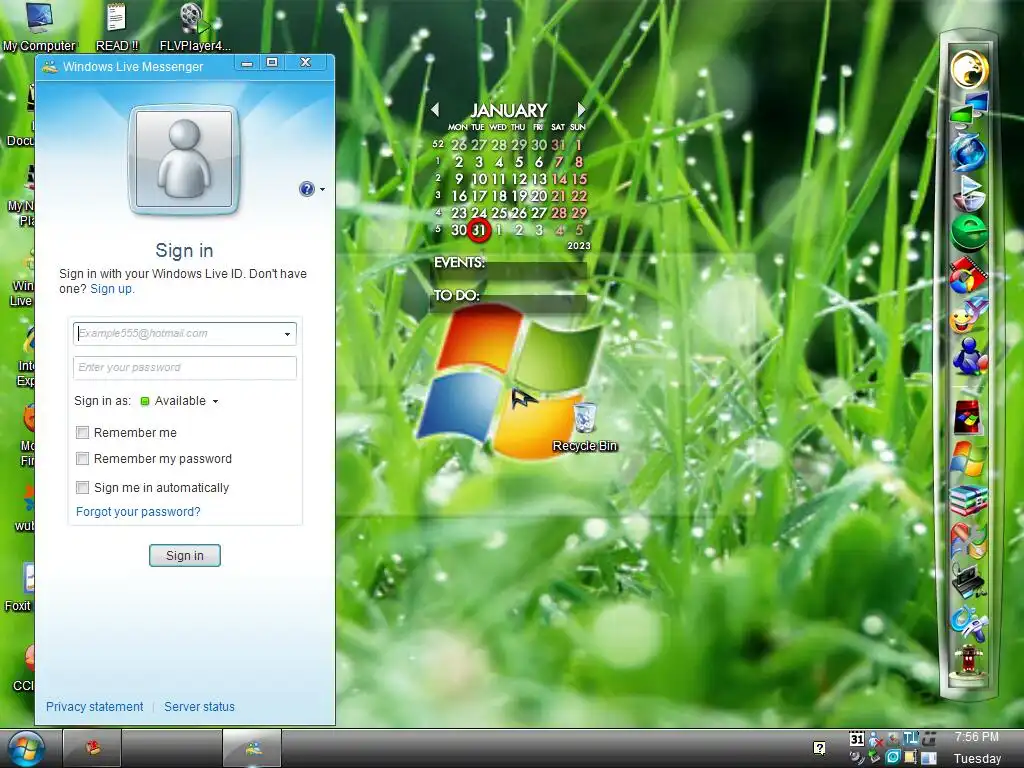Click the Messenger display picture frame

(184, 160)
